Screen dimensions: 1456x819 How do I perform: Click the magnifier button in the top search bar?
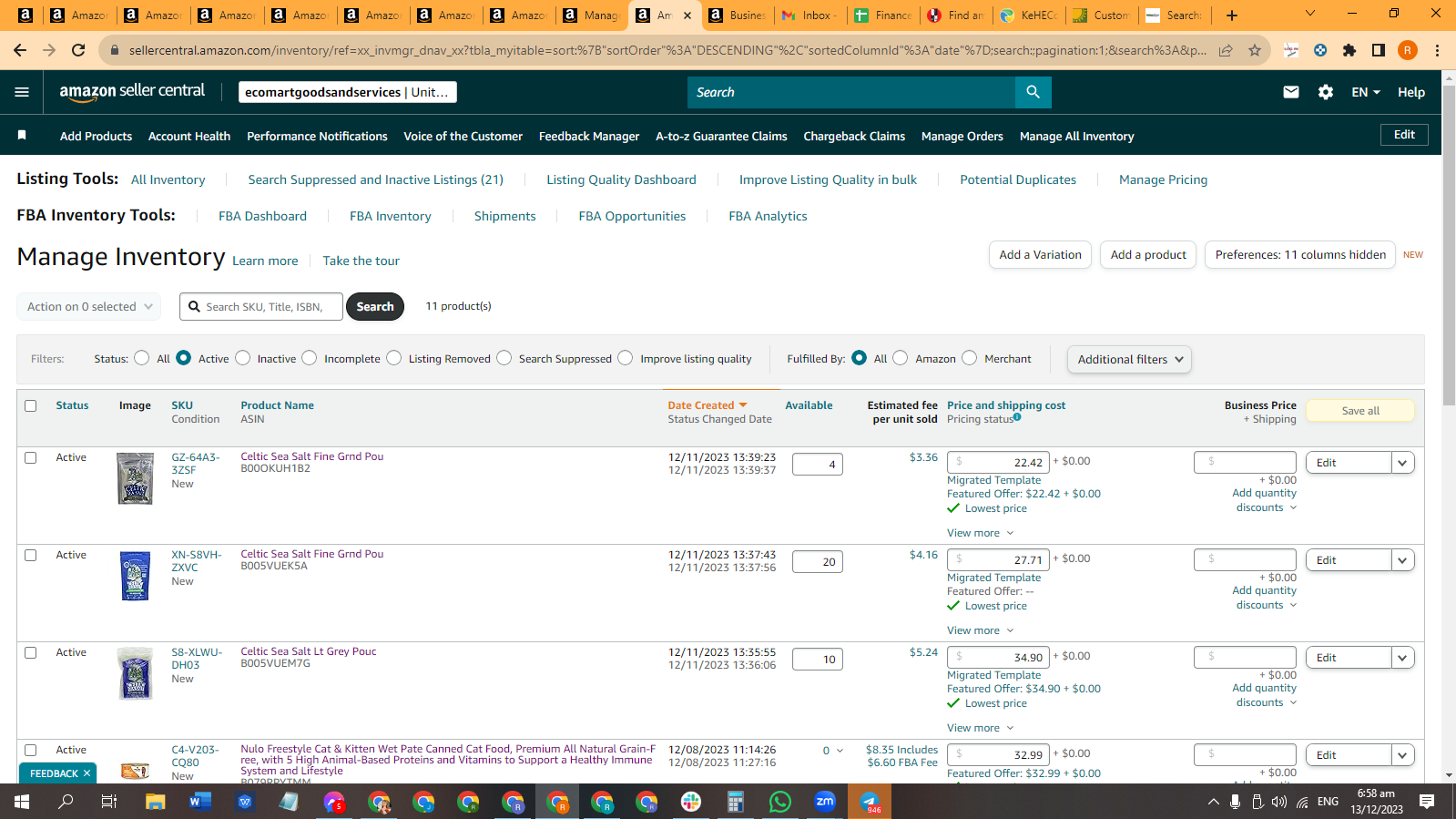[x=1033, y=92]
